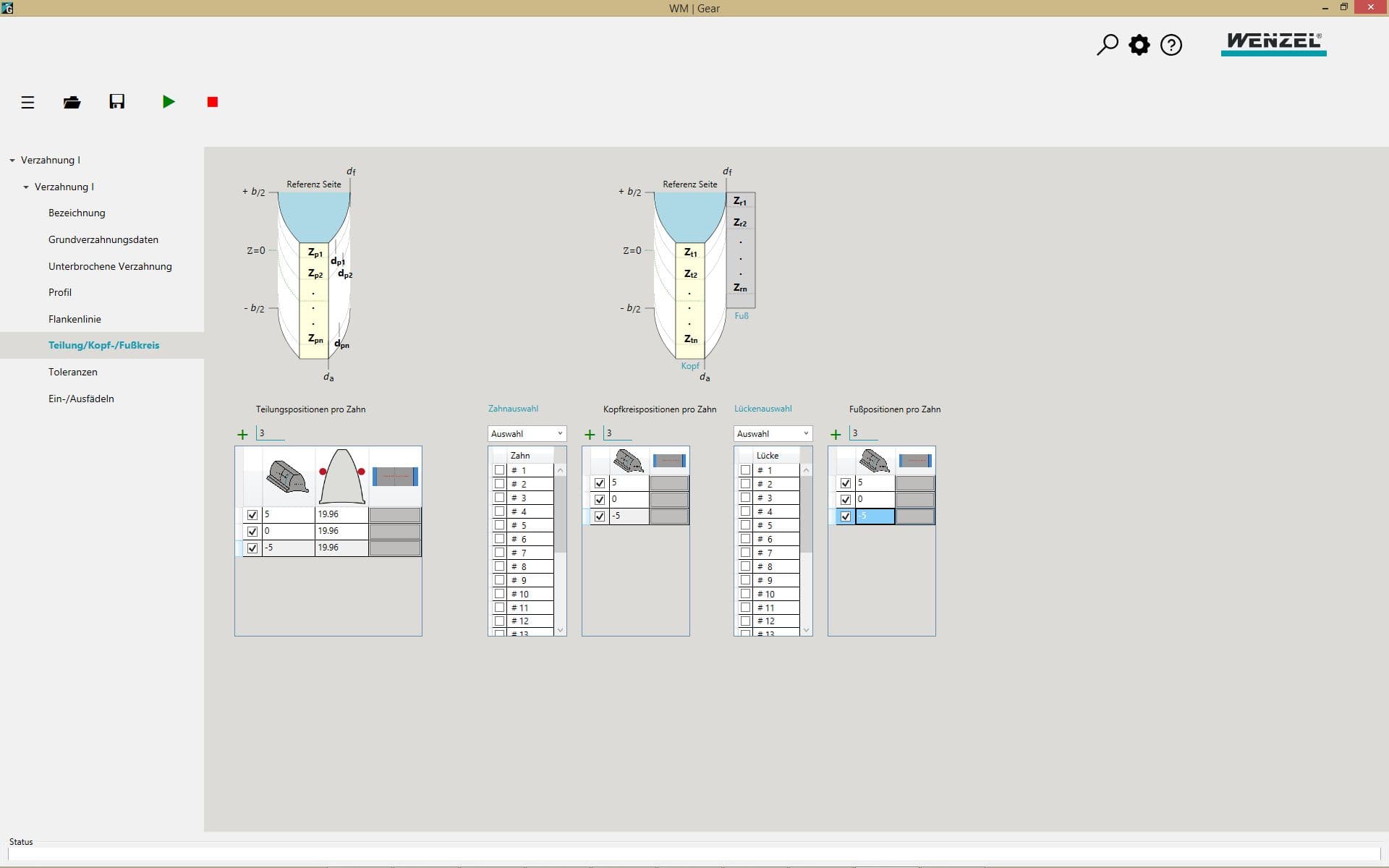
Task: Go to Flankenlinie section
Action: (75, 319)
